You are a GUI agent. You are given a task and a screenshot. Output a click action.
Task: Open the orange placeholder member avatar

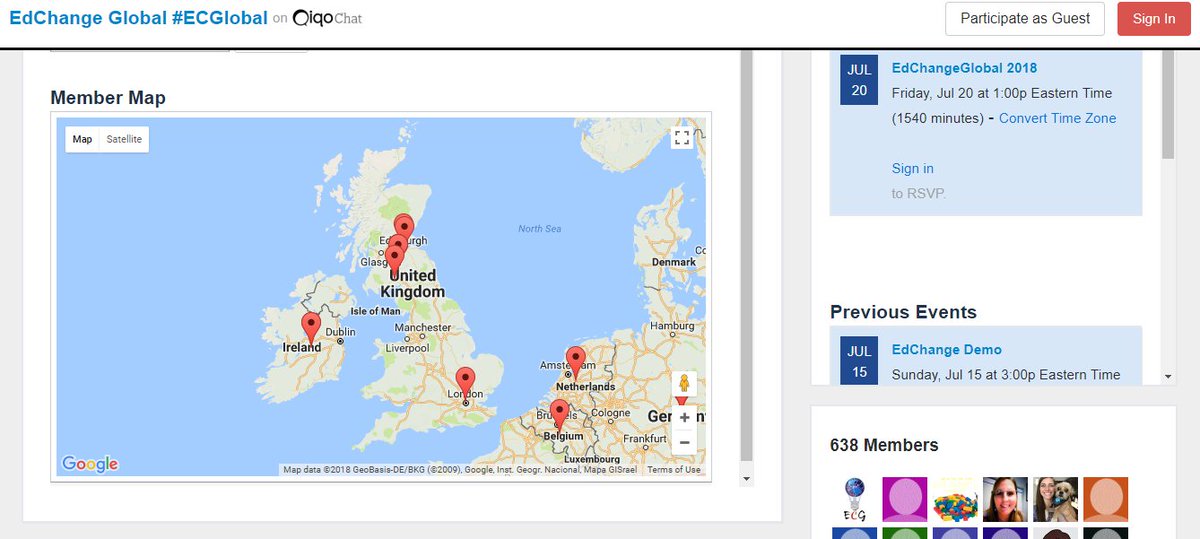[x=1105, y=499]
